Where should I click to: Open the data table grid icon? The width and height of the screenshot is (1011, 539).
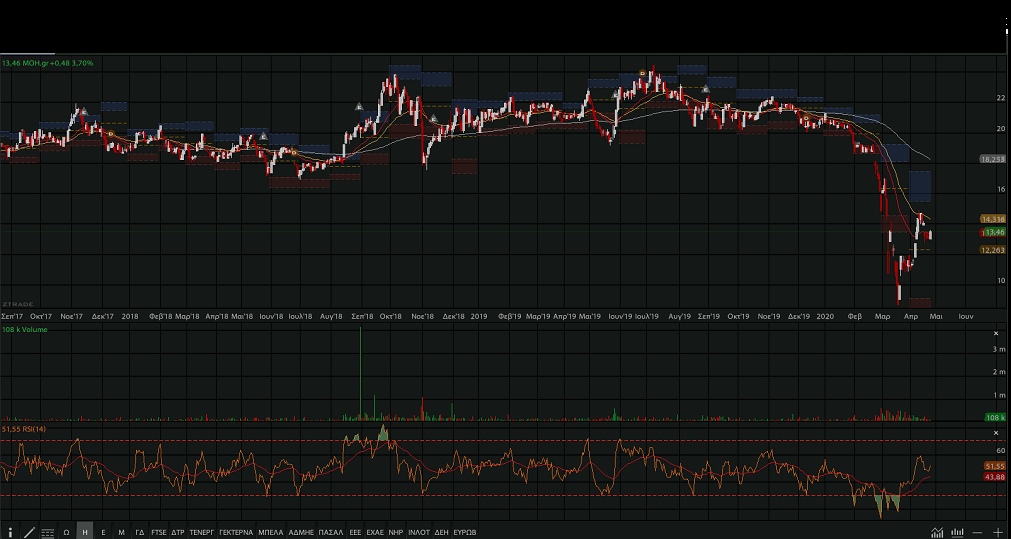[47, 532]
